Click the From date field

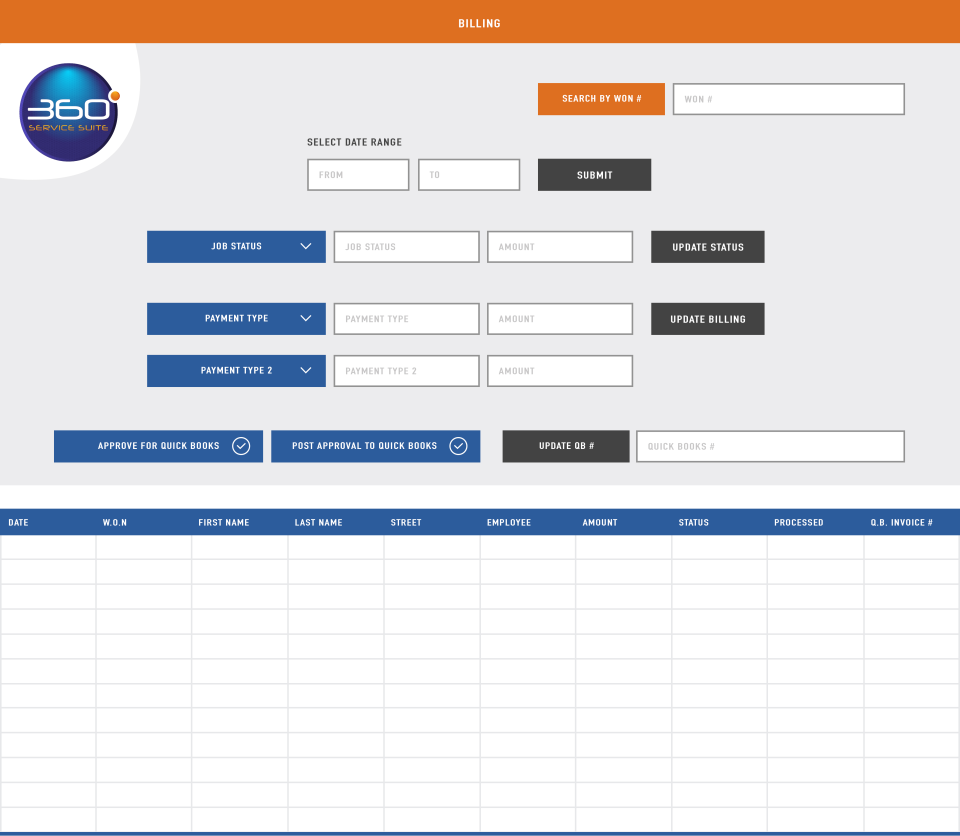tap(357, 174)
